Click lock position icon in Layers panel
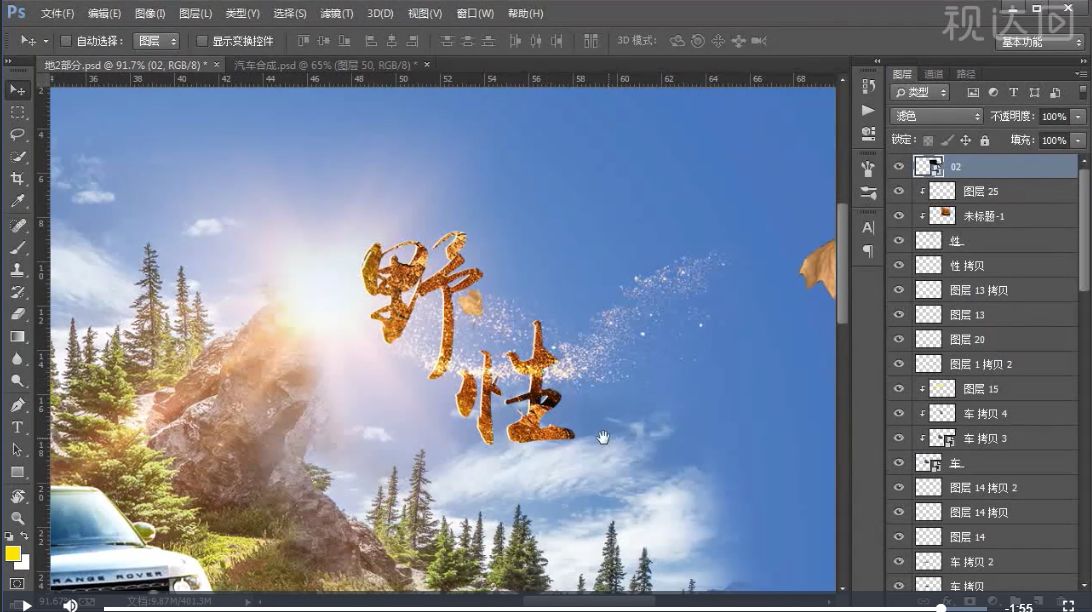1092x612 pixels. pos(965,141)
